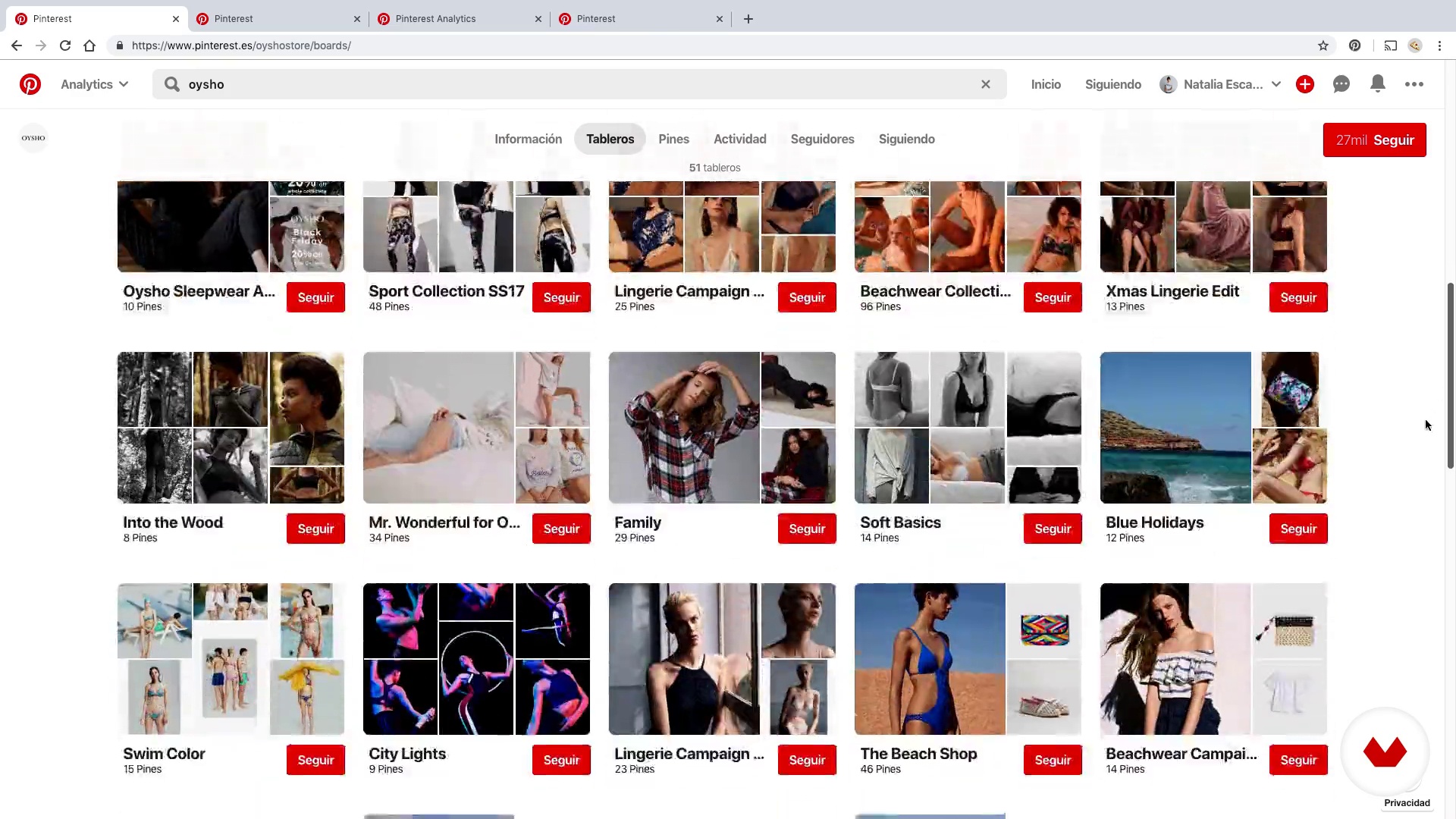Switch to the Información tab

click(529, 139)
